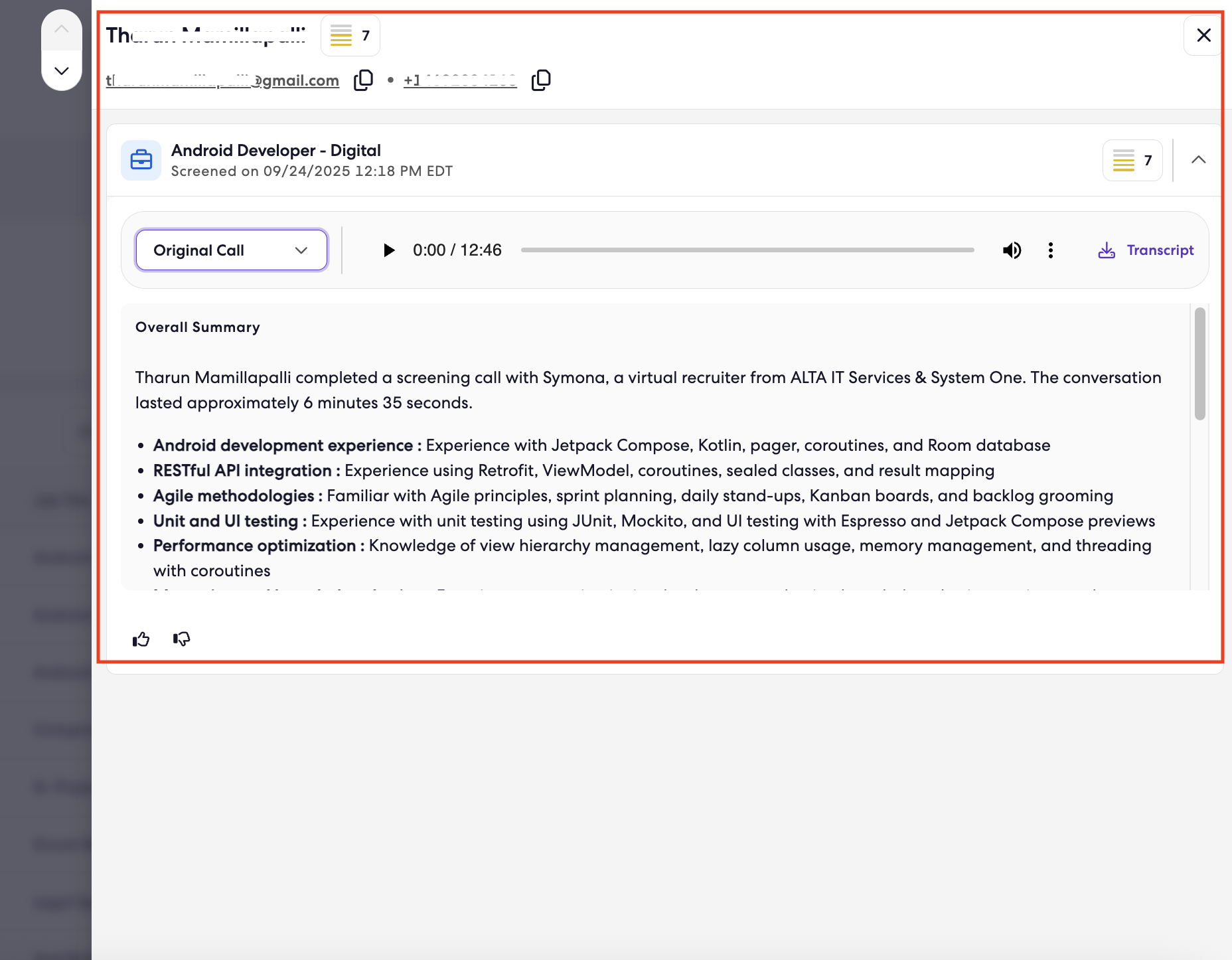Click the thumbs down feedback icon

click(x=181, y=639)
